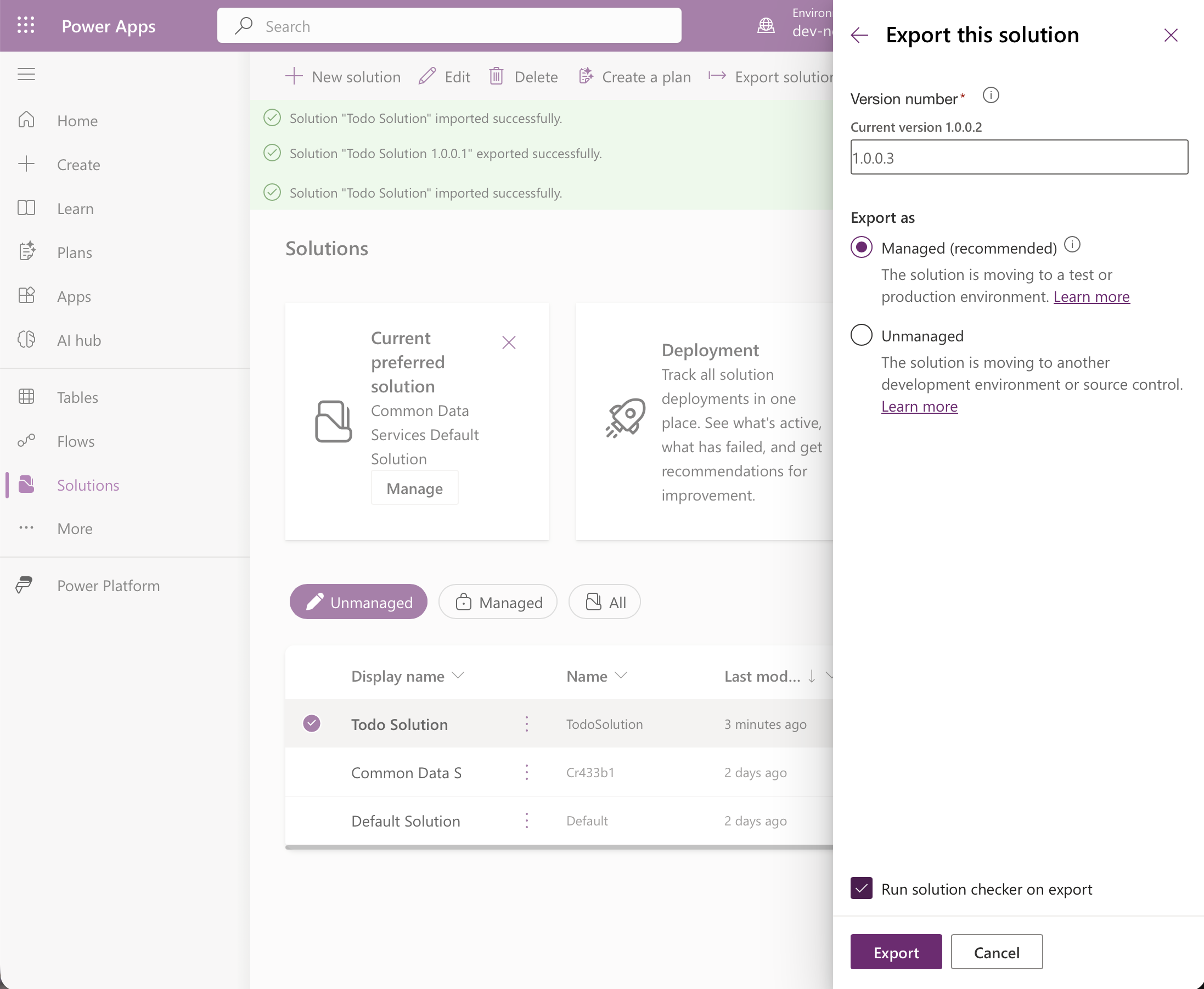Switch to the All solutions filter

coord(604,602)
